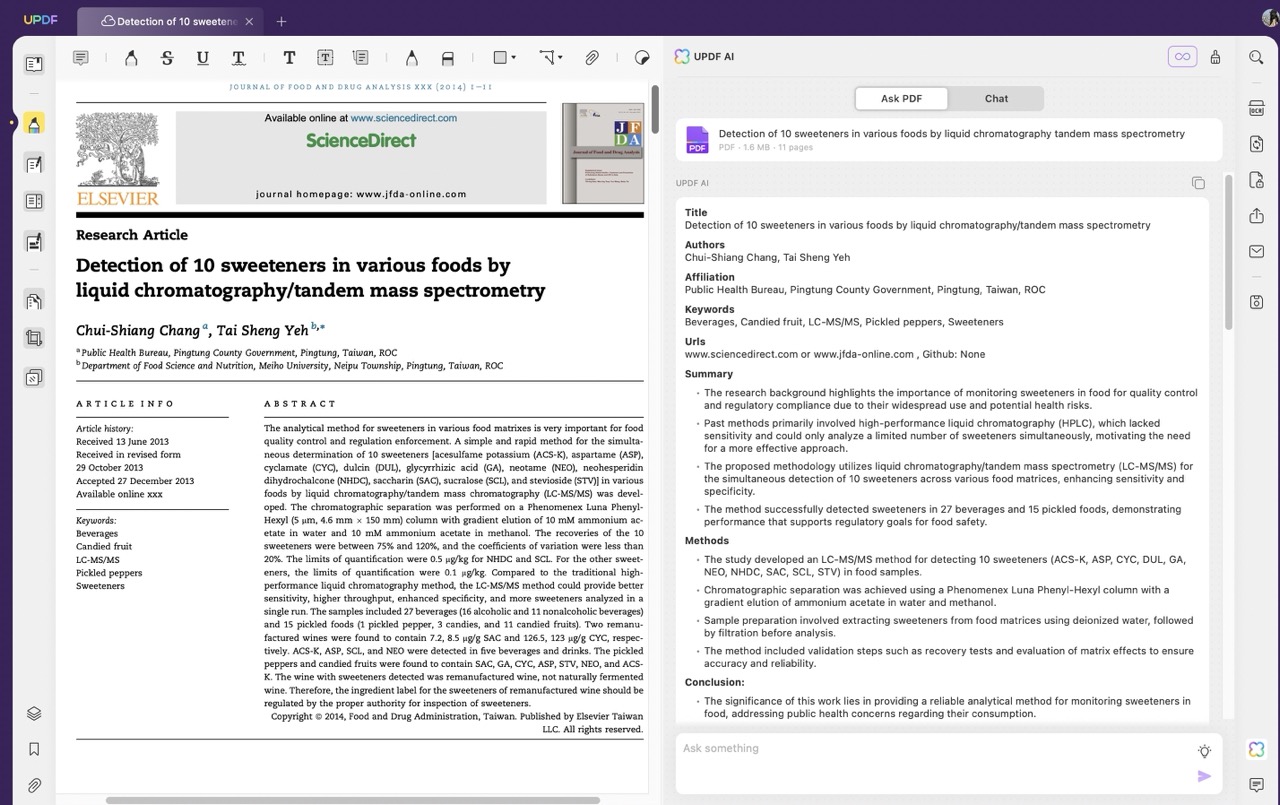The image size is (1280, 805).
Task: Send the AI prompt message
Action: tap(1204, 776)
